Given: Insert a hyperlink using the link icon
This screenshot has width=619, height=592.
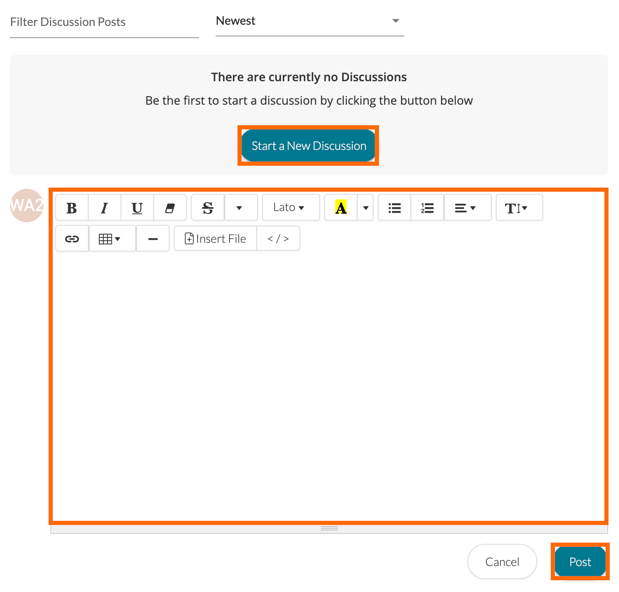Looking at the screenshot, I should pyautogui.click(x=72, y=239).
